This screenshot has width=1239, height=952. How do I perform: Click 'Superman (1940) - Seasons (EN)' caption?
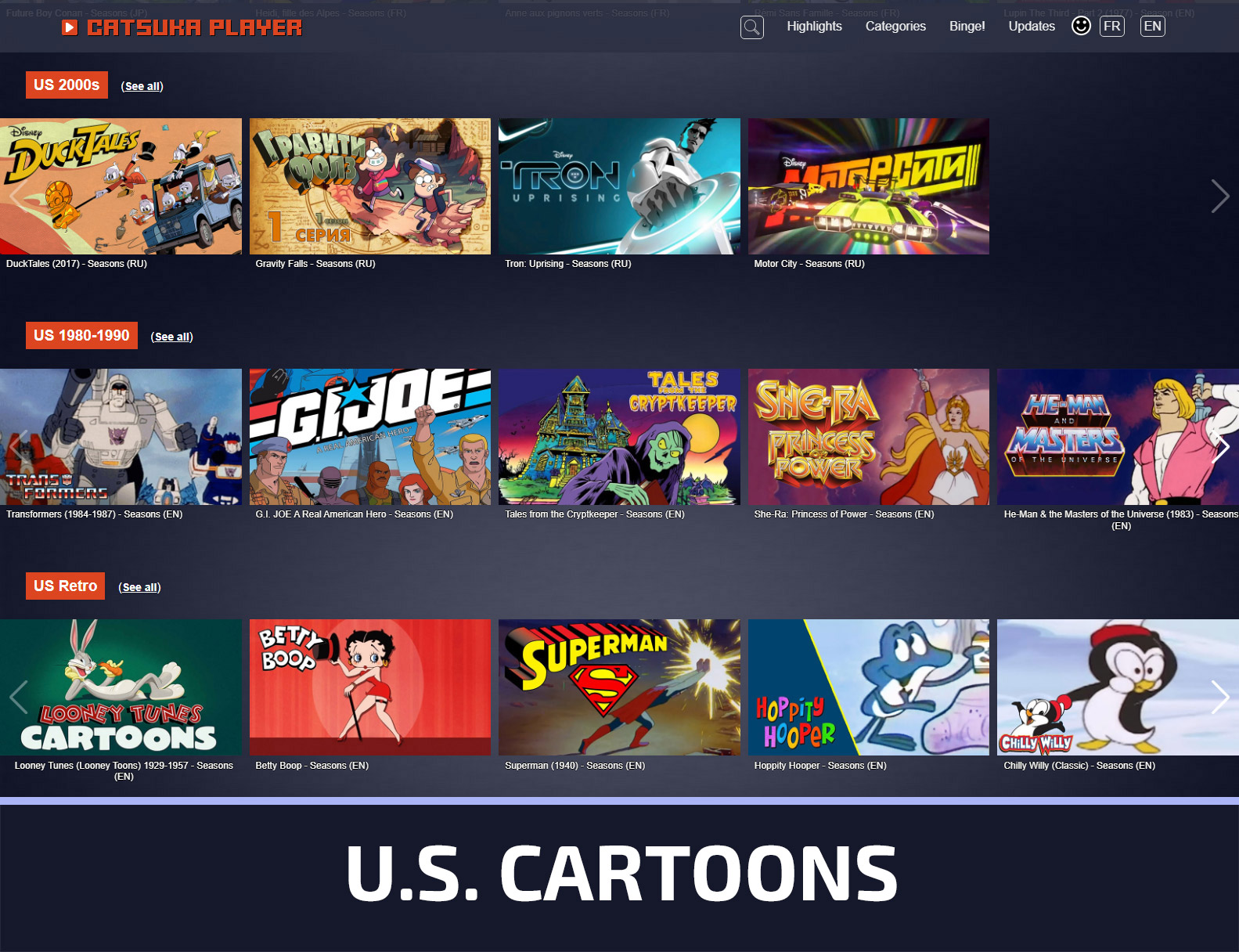[575, 766]
